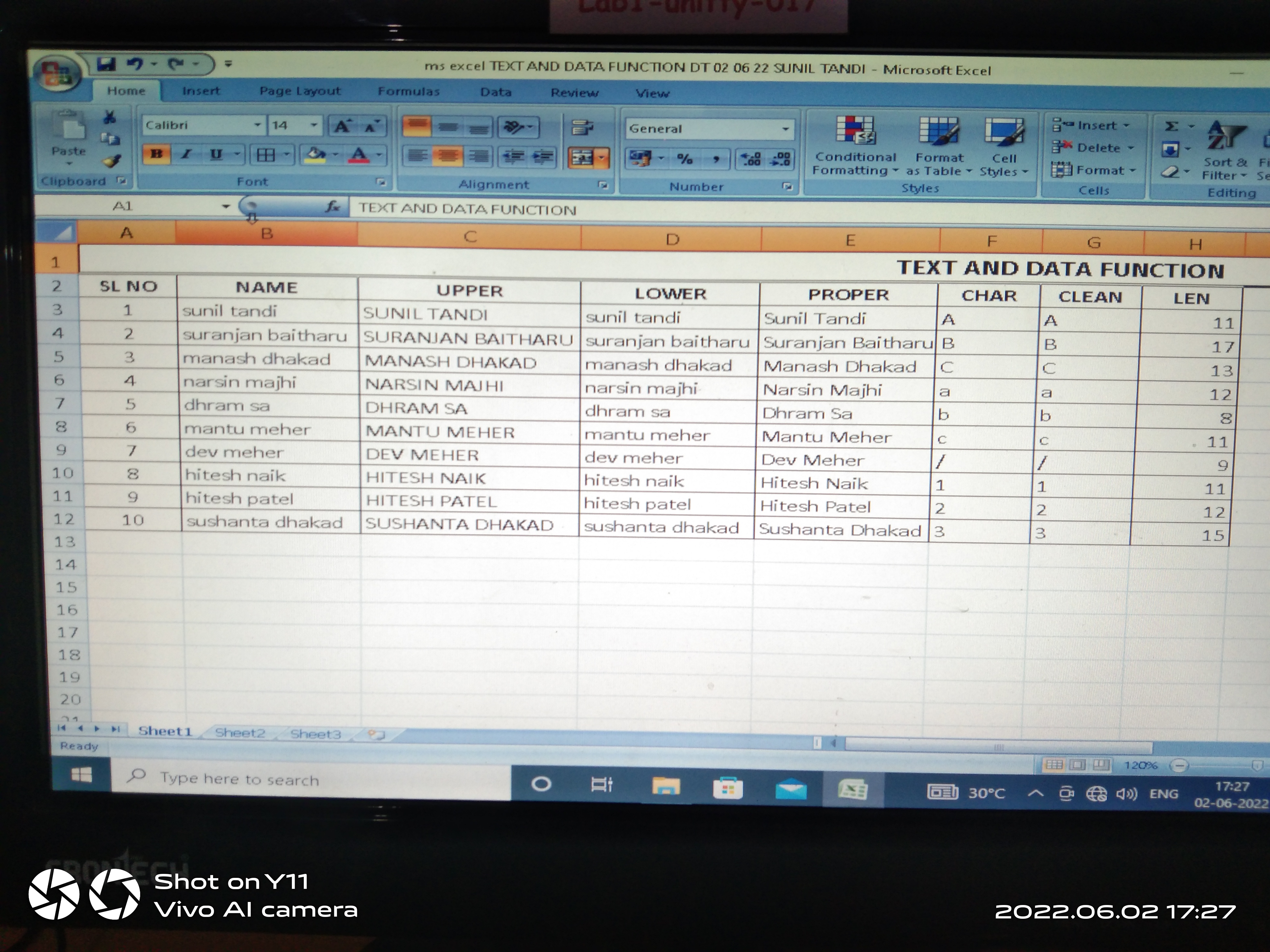Screen dimensions: 1270x952
Task: Expand the General number format dropdown
Action: (786, 129)
